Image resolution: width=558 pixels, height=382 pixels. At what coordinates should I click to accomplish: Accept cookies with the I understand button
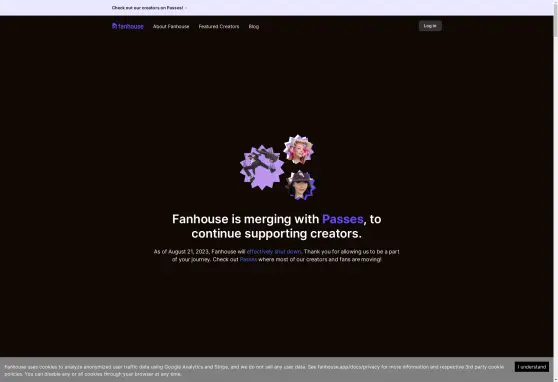[532, 367]
